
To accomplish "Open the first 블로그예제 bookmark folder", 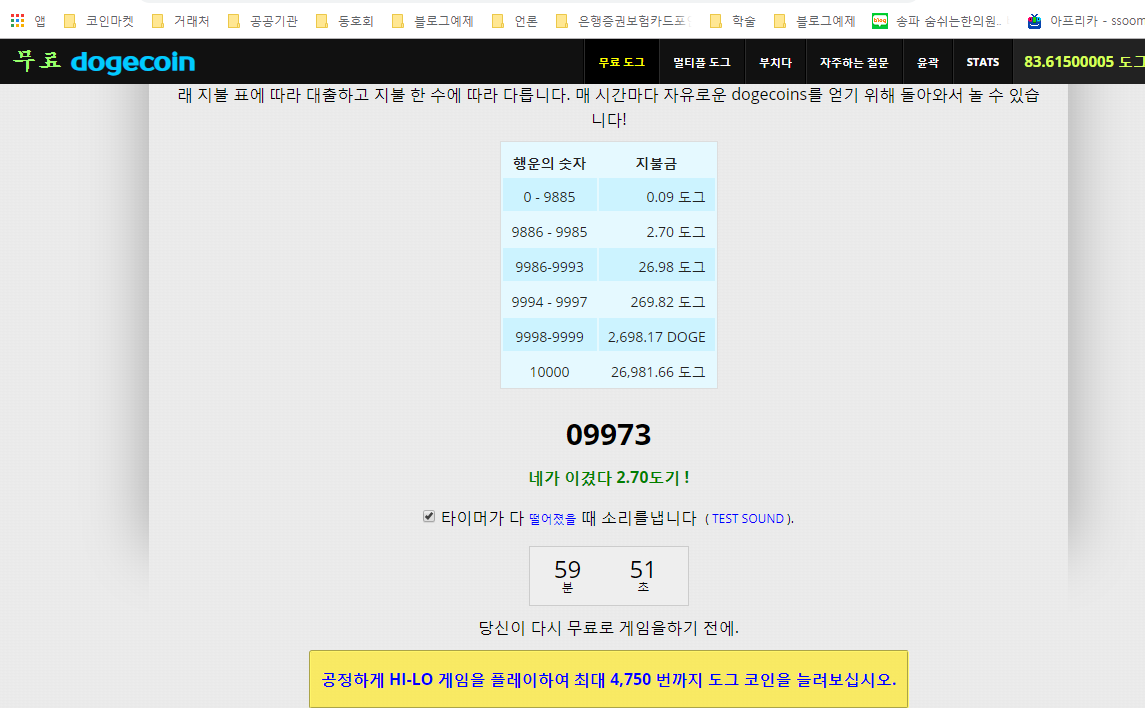I will 432,21.
